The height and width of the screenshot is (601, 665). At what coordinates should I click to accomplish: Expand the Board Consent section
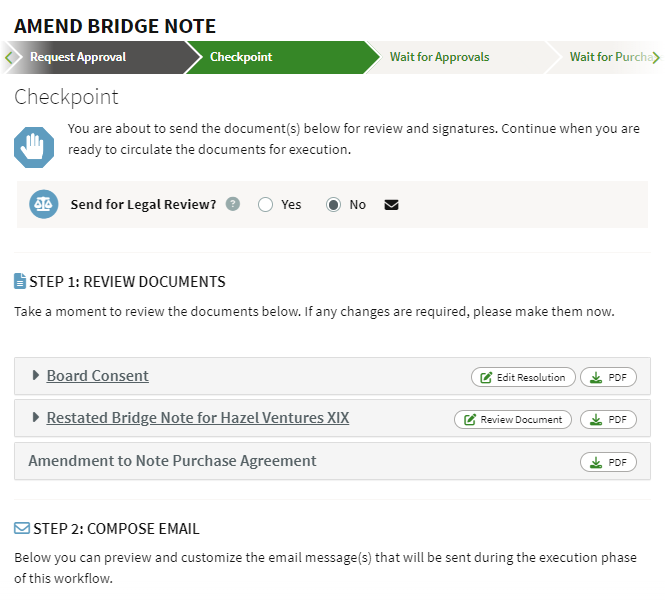(36, 376)
